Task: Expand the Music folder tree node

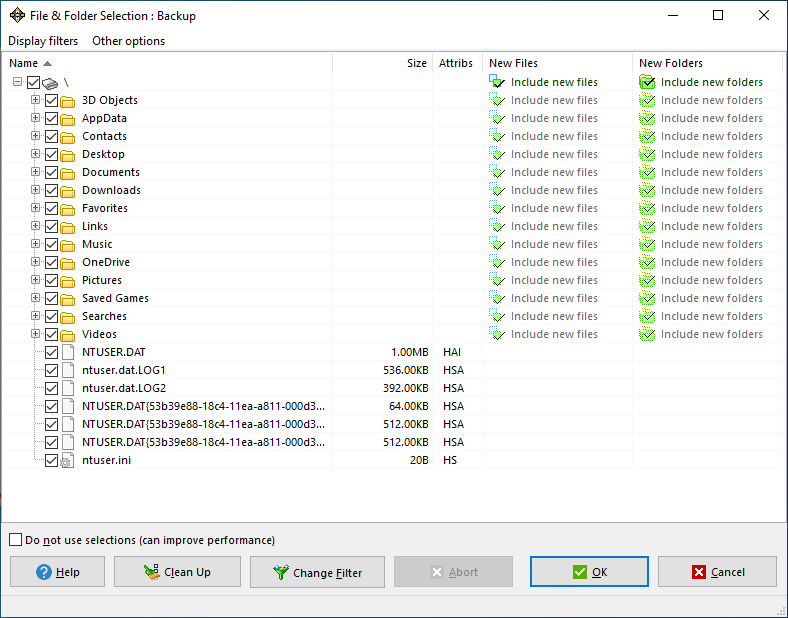Action: [36, 244]
